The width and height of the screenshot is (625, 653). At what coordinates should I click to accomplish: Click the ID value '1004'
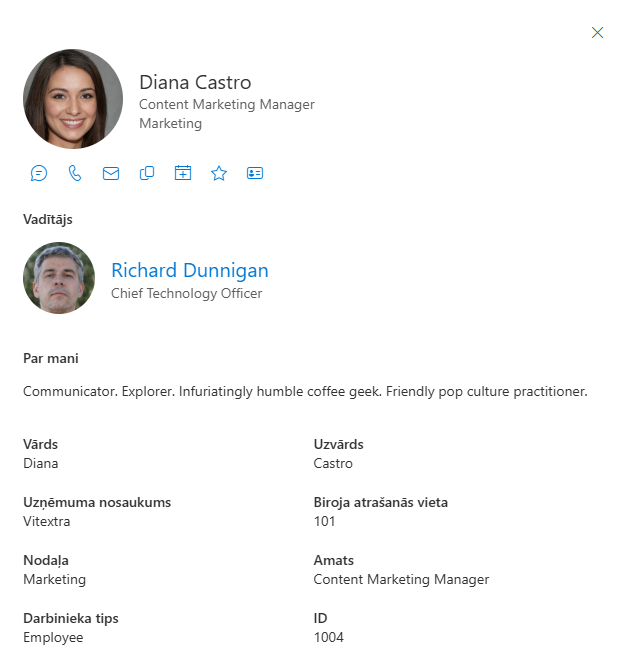[x=329, y=638]
